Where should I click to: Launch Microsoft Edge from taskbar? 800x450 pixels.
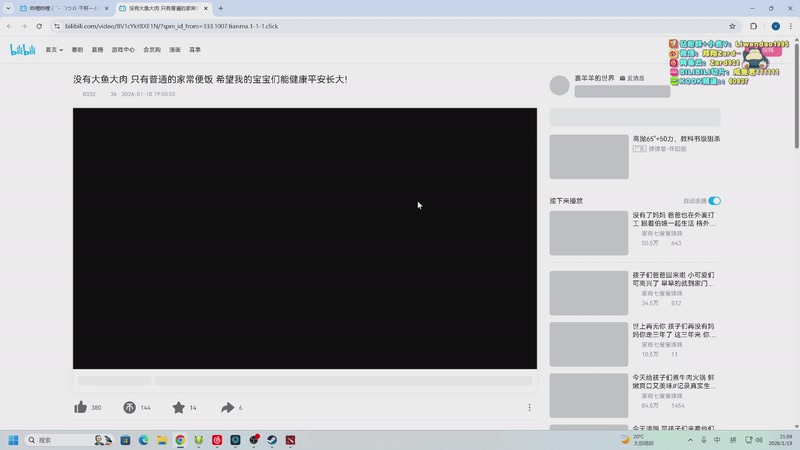pyautogui.click(x=143, y=440)
